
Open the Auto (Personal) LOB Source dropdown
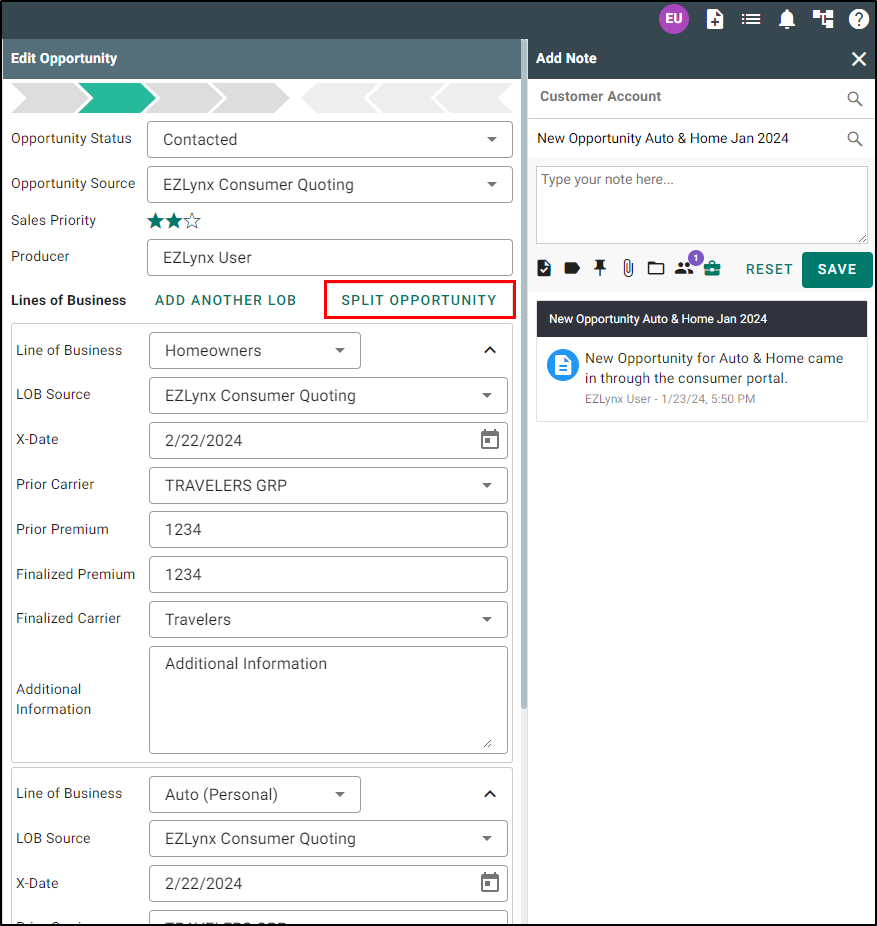coord(328,839)
